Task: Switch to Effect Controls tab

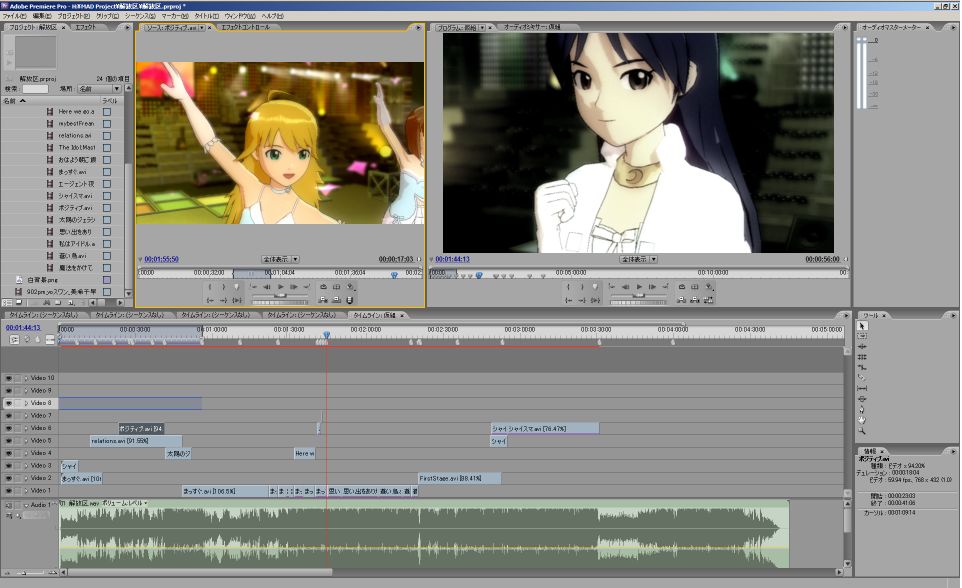Action: click(x=245, y=28)
